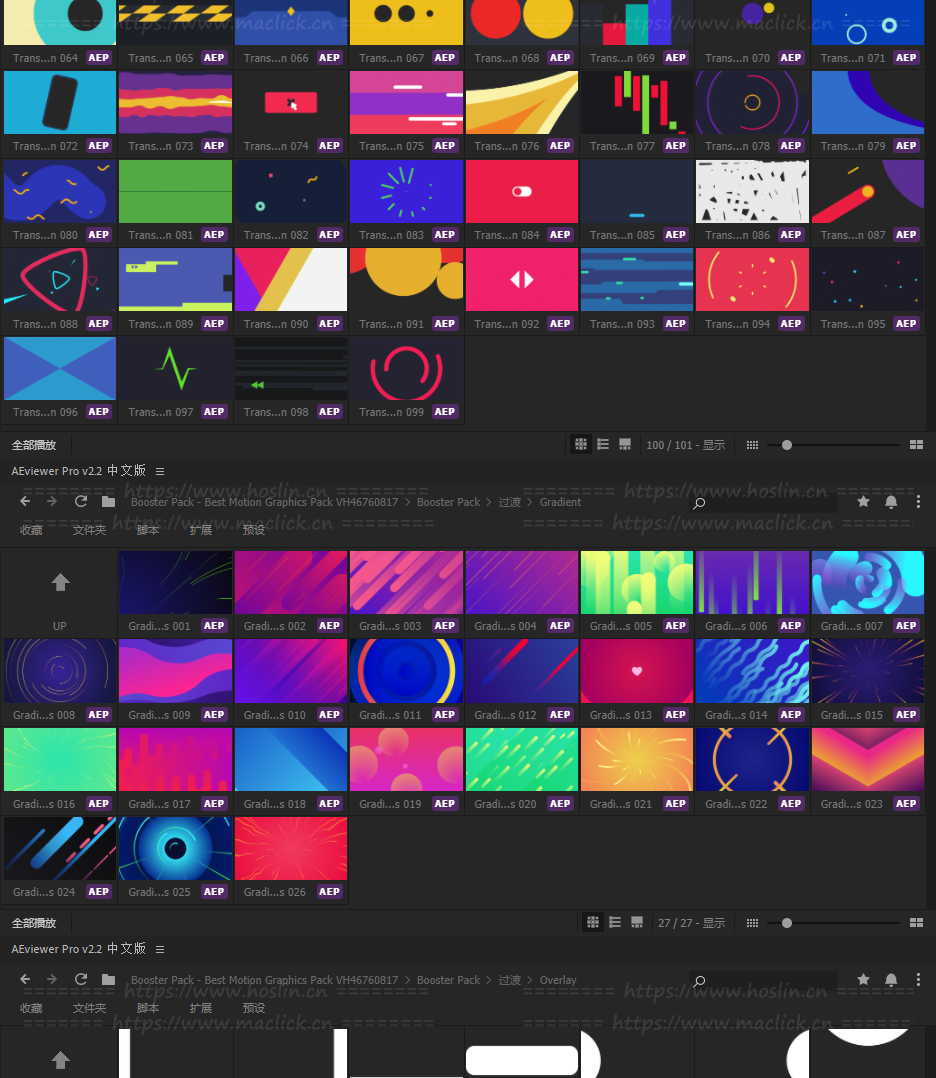Open the three-dot menu in the Gradient panel

[x=918, y=502]
